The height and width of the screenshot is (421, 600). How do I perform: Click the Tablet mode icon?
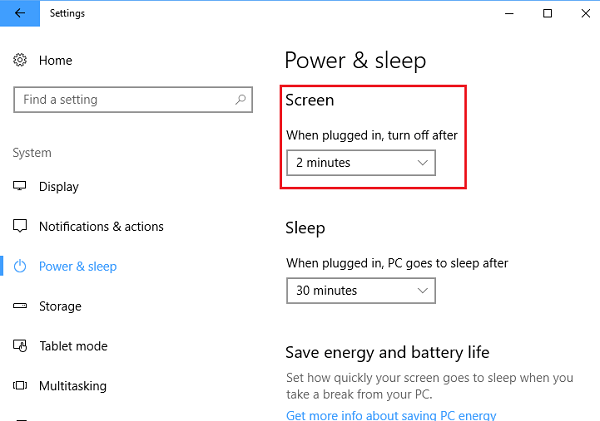tap(20, 346)
